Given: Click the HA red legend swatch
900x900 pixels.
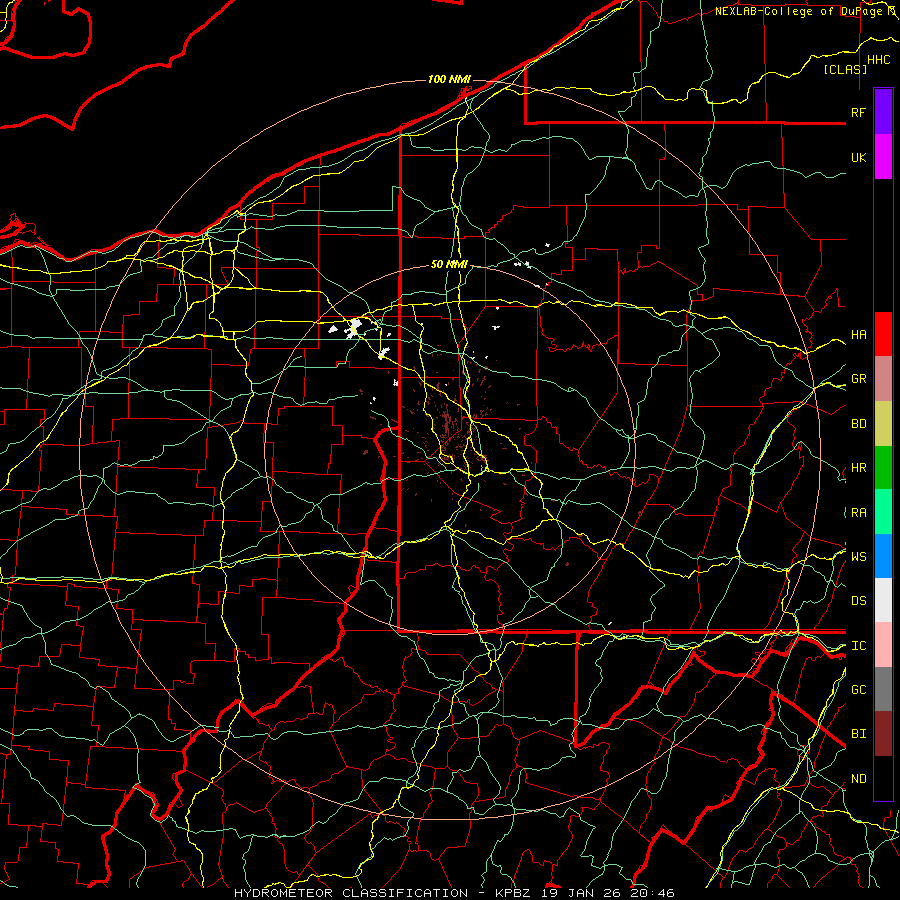Looking at the screenshot, I should [x=883, y=334].
